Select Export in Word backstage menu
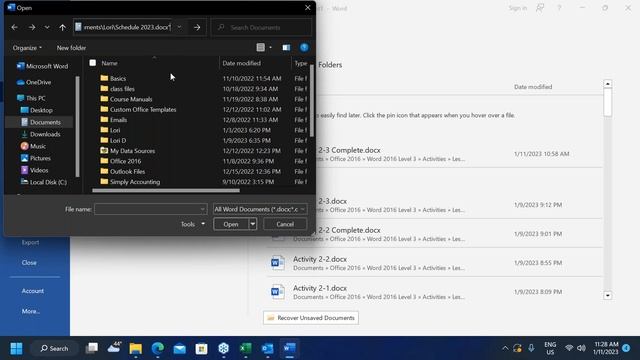 point(30,242)
